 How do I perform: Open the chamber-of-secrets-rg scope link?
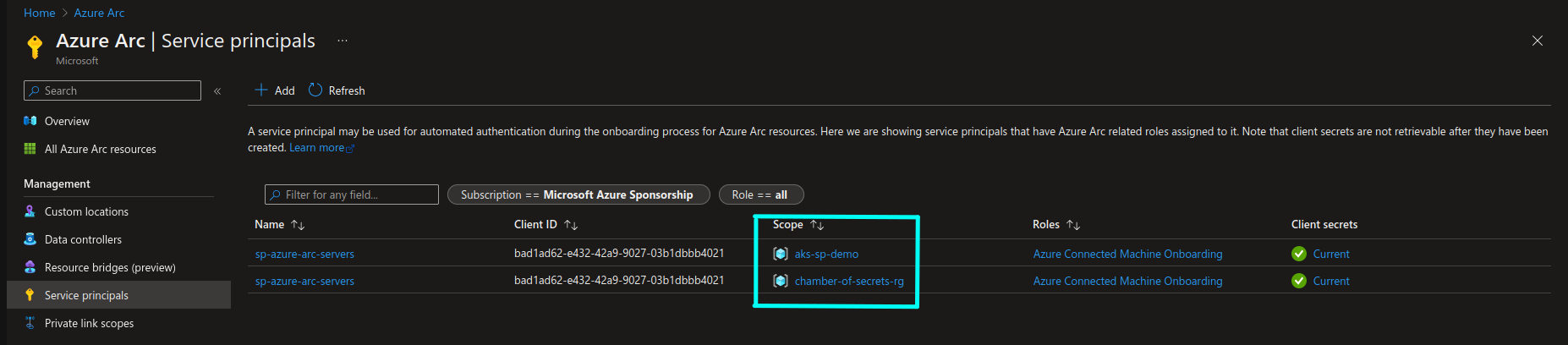pyautogui.click(x=849, y=281)
